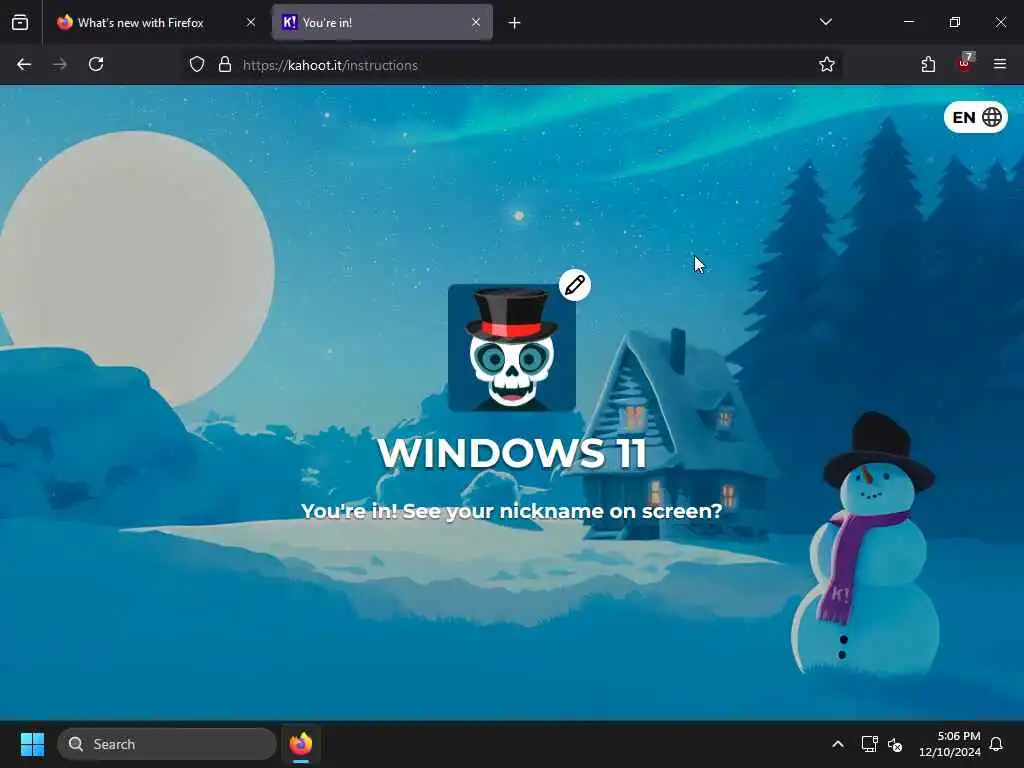
Task: Open the Firefox application menu
Action: (1000, 64)
